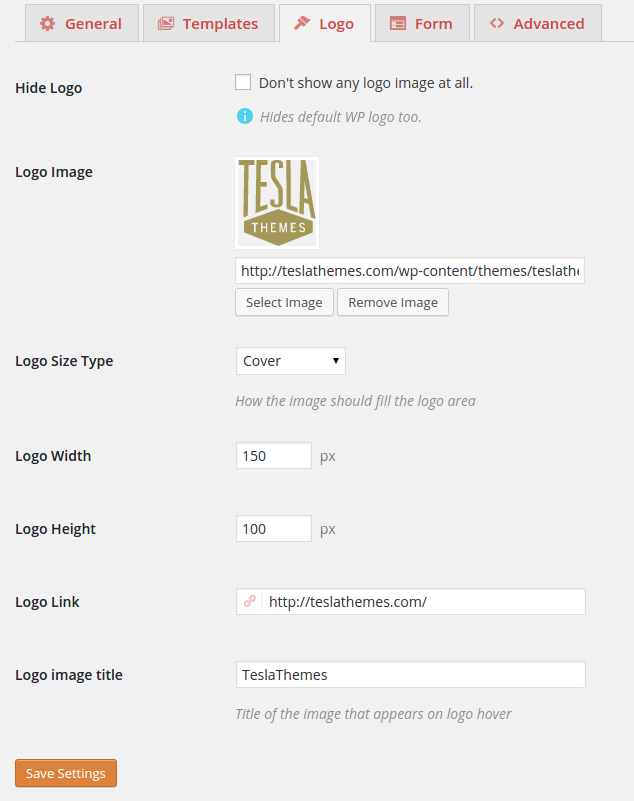Open the Logo Size Type dropdown
634x801 pixels.
pos(290,361)
